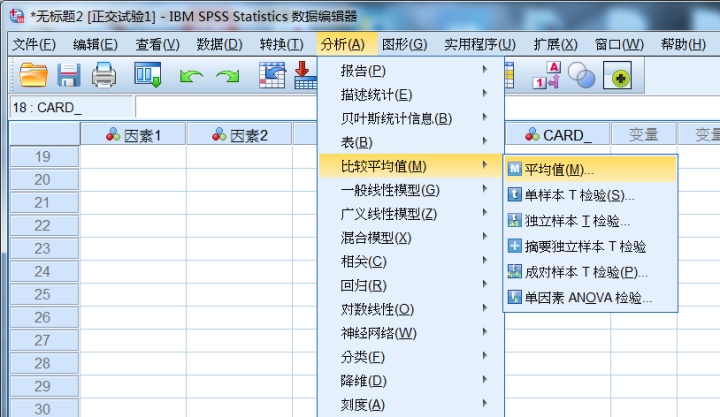Choose 独立样本 T 检验...
Screen dimensions: 720x417
click(x=591, y=220)
